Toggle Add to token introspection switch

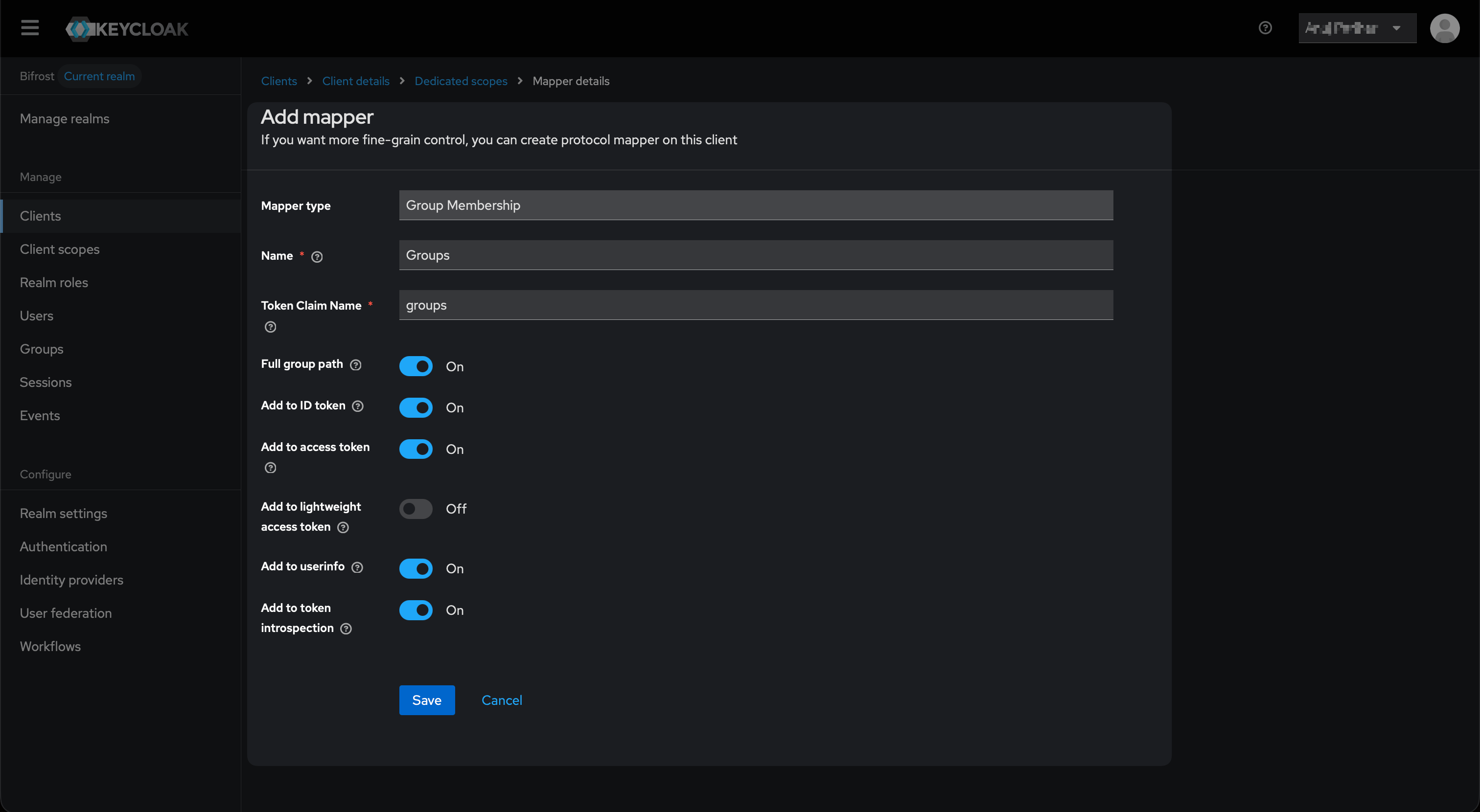(x=416, y=609)
